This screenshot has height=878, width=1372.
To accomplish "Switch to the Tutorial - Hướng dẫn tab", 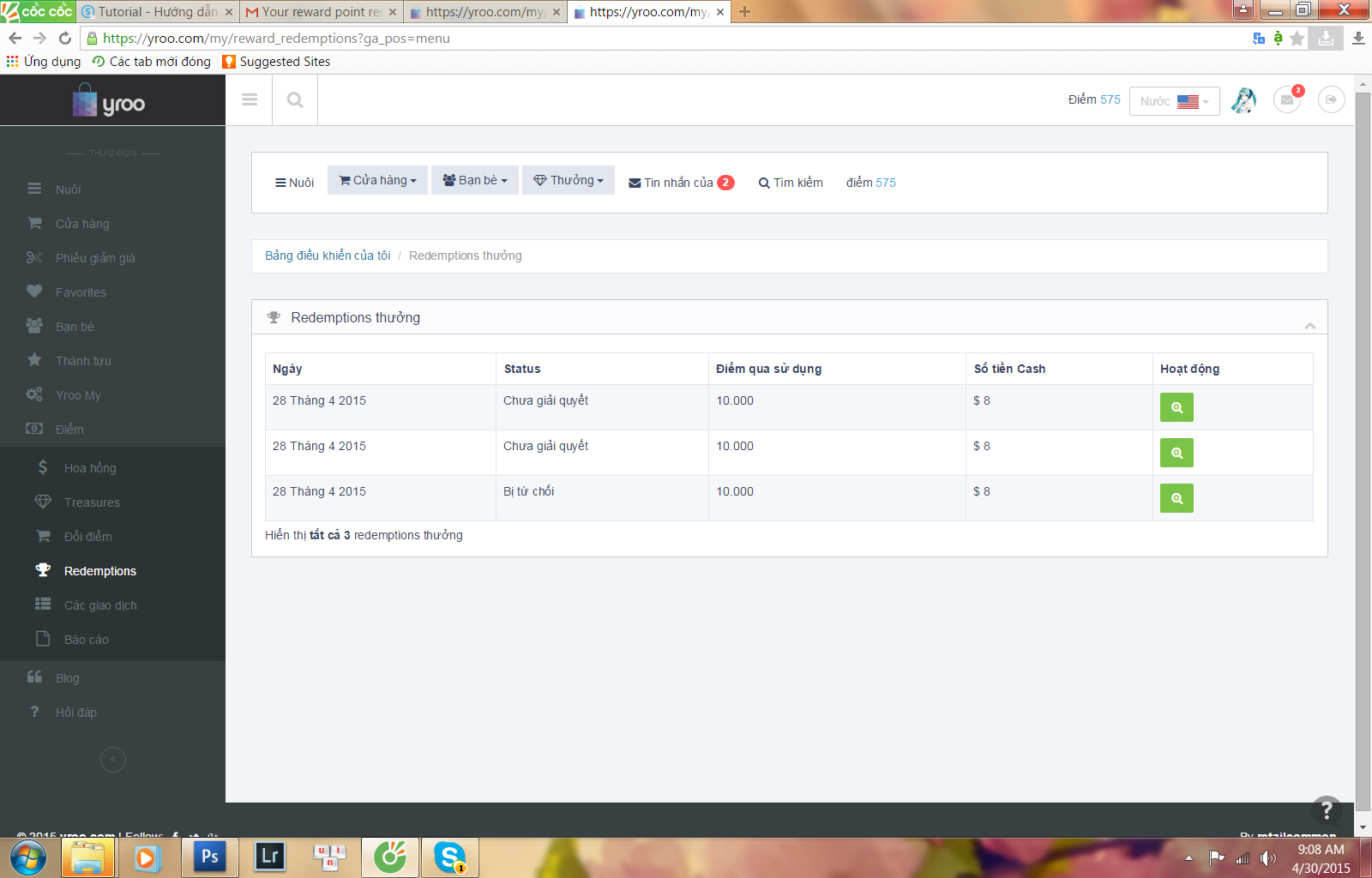I will (156, 12).
